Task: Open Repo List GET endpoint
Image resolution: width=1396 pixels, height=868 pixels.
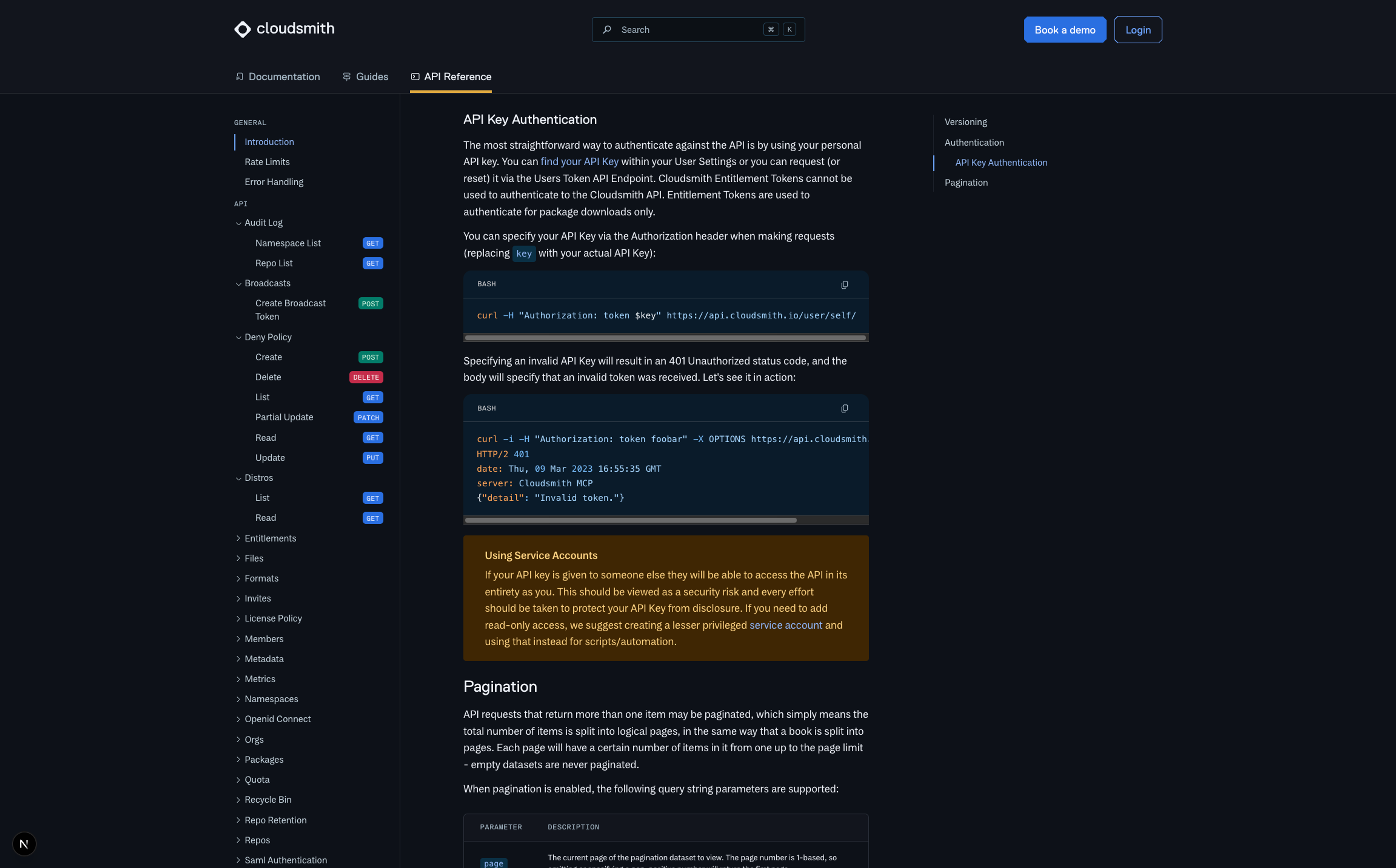Action: pyautogui.click(x=318, y=264)
